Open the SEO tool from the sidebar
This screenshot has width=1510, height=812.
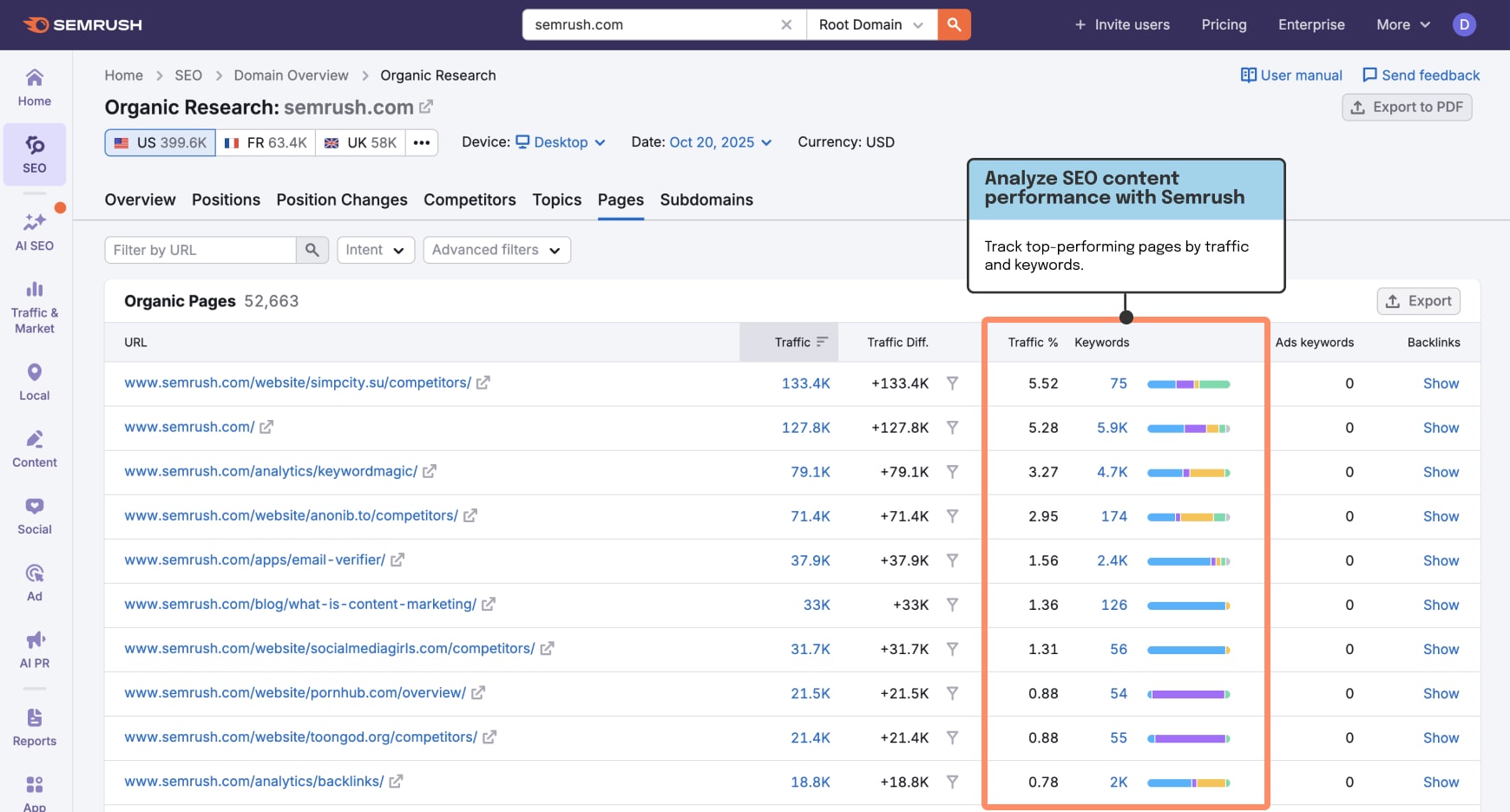pyautogui.click(x=34, y=154)
